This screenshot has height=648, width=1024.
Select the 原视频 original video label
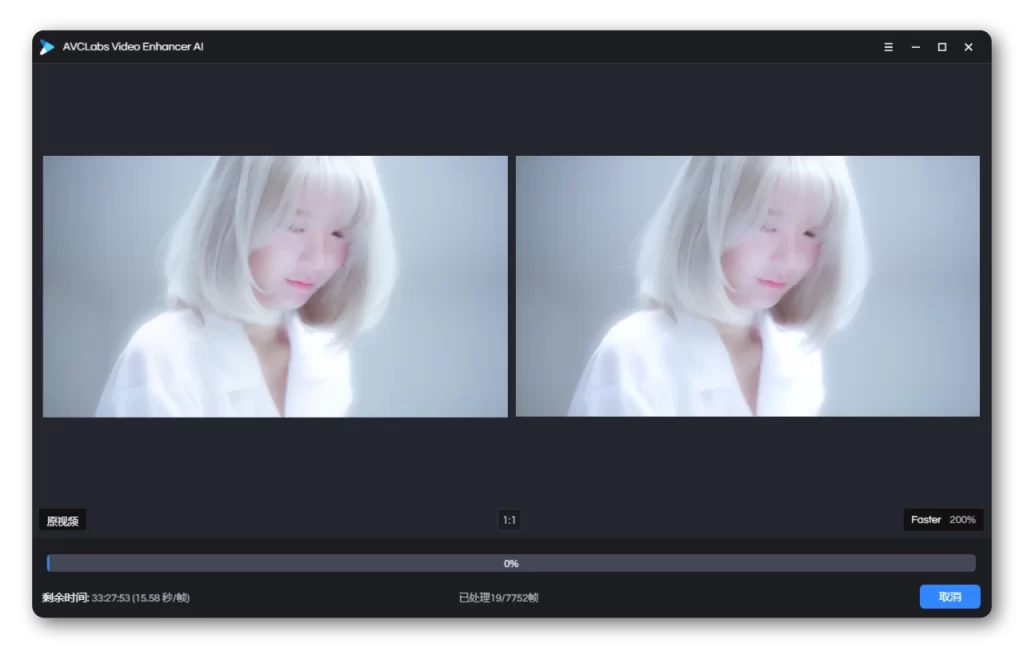tap(62, 521)
